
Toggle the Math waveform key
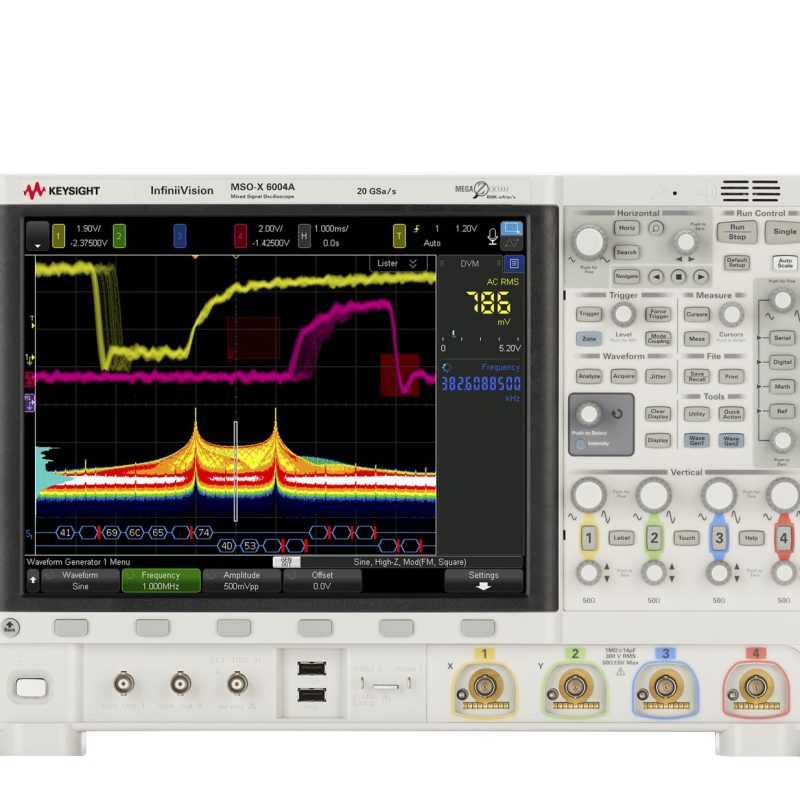pos(782,387)
